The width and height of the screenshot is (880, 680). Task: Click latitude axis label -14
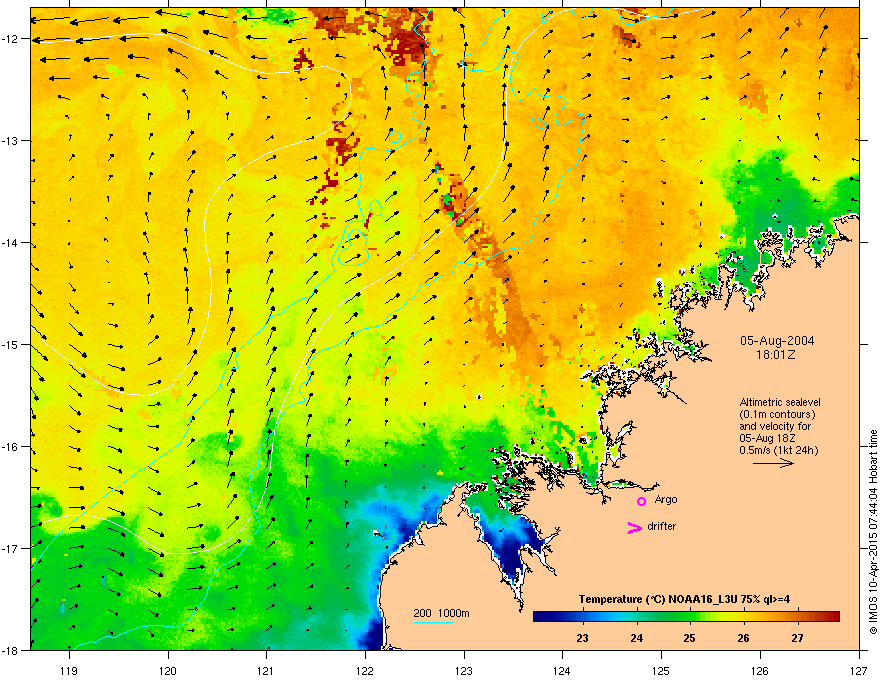pyautogui.click(x=11, y=242)
